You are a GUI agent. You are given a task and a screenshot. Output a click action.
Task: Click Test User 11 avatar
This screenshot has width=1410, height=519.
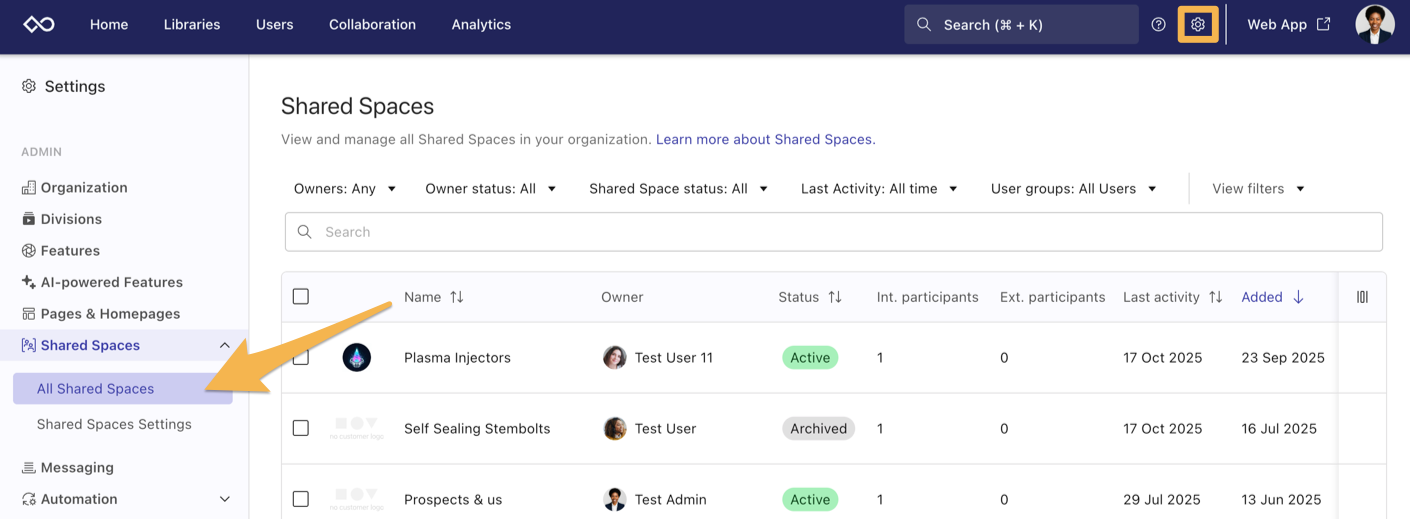tap(615, 357)
